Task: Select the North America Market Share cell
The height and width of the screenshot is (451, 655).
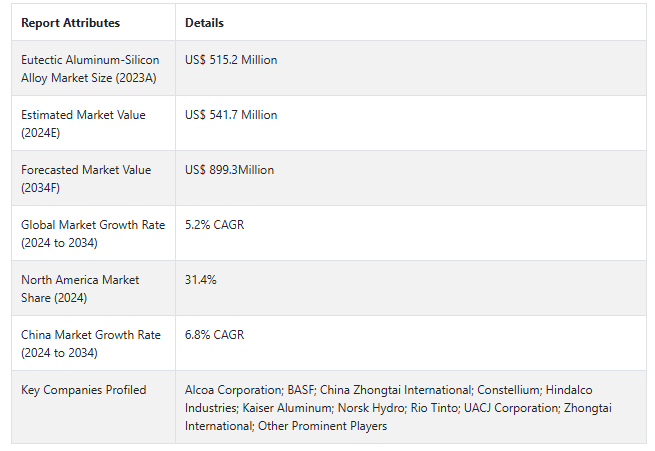Action: pyautogui.click(x=80, y=288)
